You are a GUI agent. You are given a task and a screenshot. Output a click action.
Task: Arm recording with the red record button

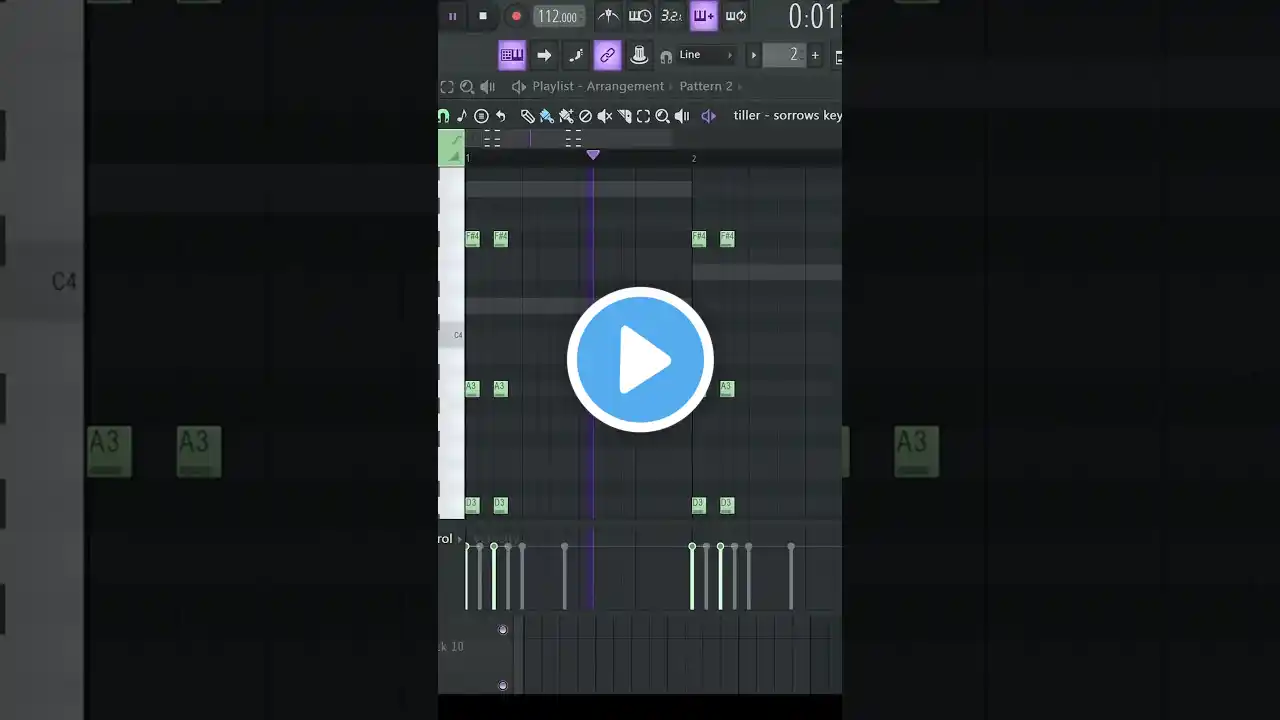516,16
